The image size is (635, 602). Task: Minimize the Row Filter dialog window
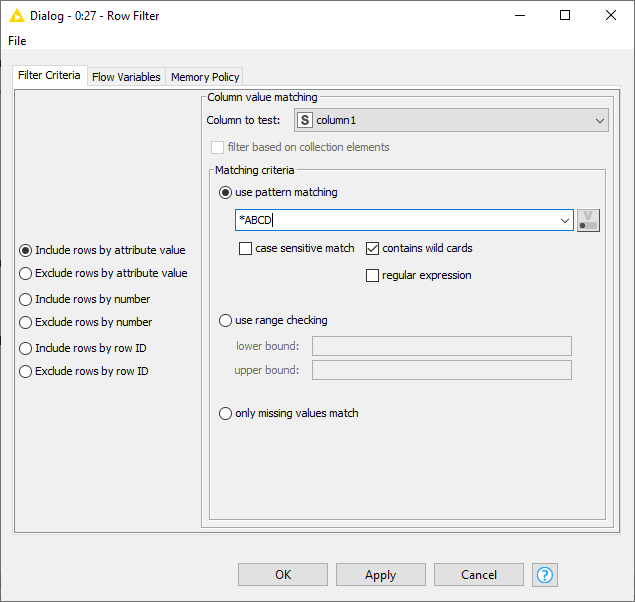click(520, 15)
